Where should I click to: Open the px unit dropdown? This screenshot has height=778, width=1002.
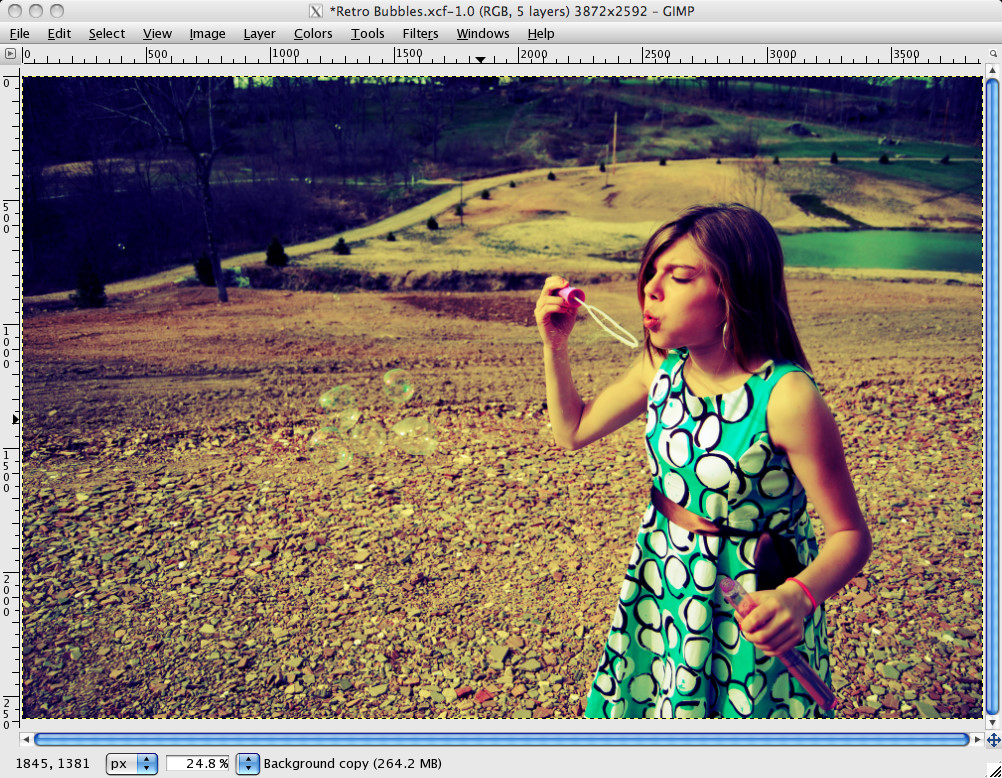[131, 763]
